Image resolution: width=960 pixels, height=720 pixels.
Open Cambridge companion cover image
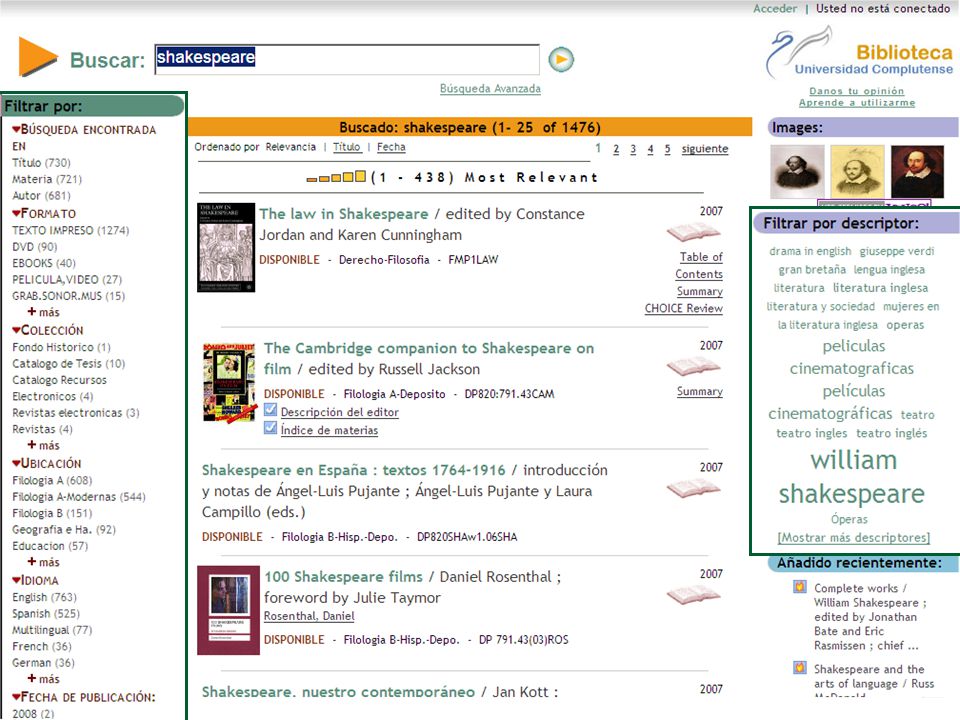pos(230,383)
